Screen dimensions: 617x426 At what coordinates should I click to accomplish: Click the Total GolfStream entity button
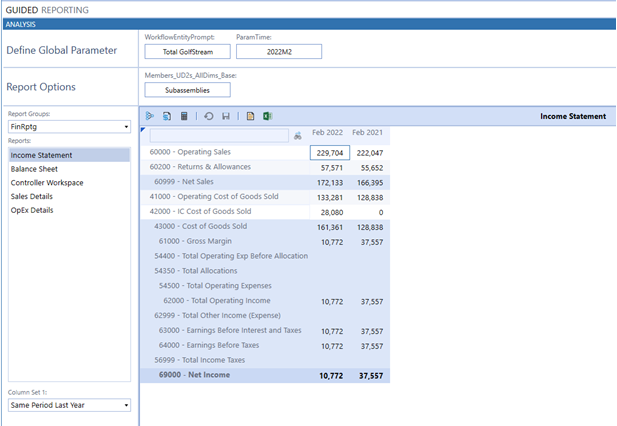(188, 52)
